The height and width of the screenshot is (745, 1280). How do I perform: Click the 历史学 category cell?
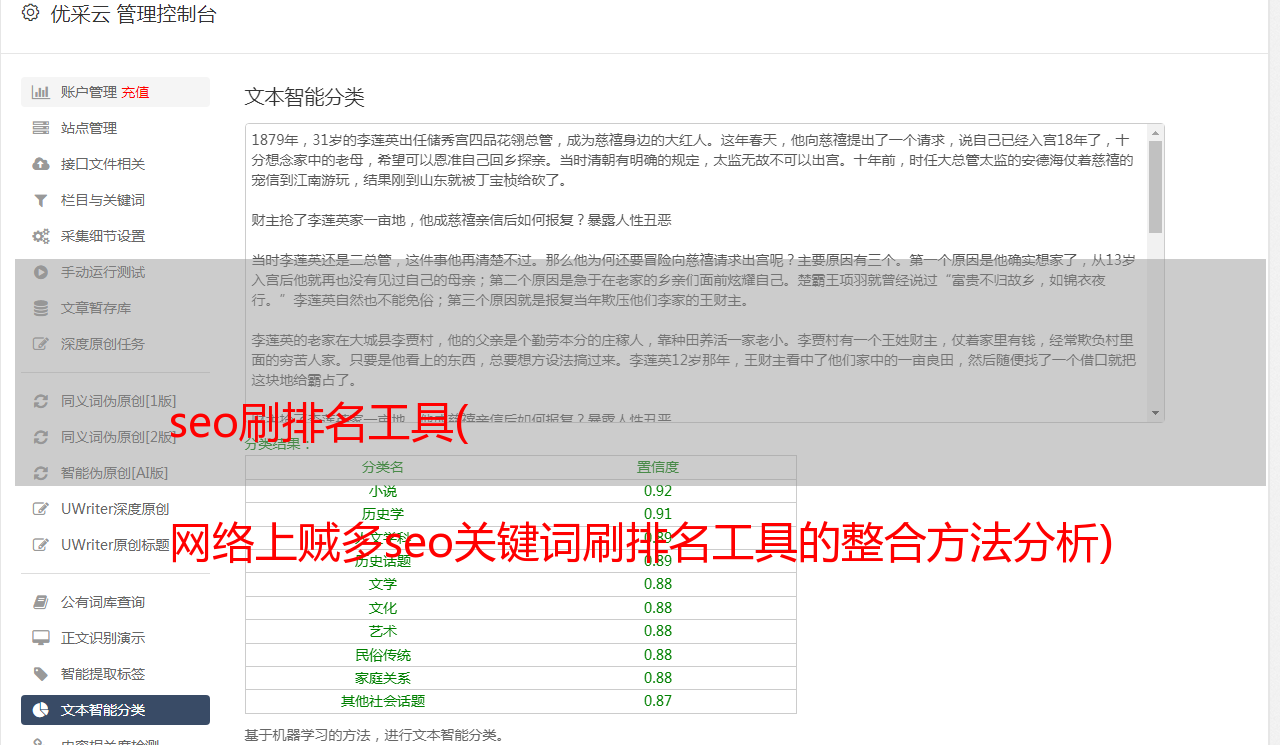tap(383, 514)
